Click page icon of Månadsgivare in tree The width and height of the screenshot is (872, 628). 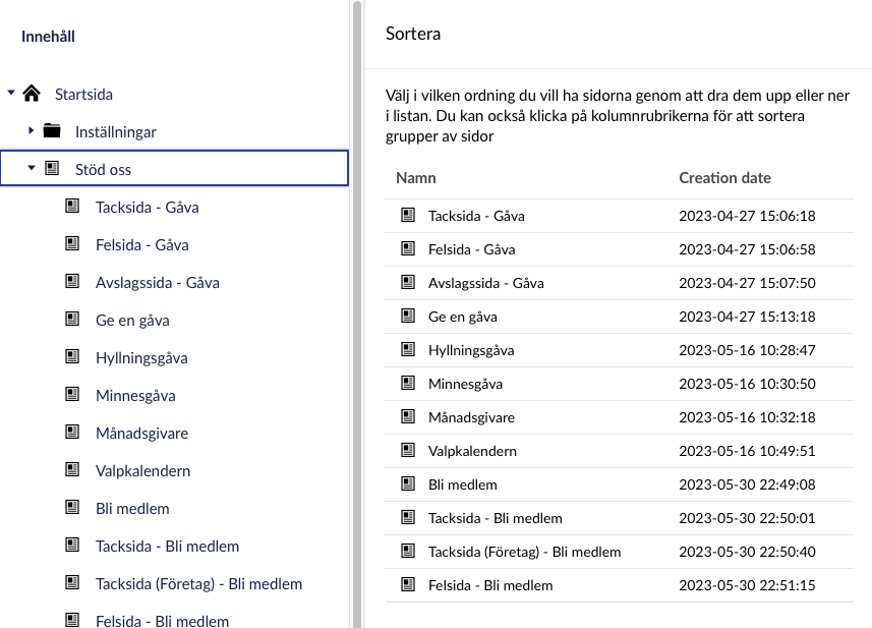(72, 432)
